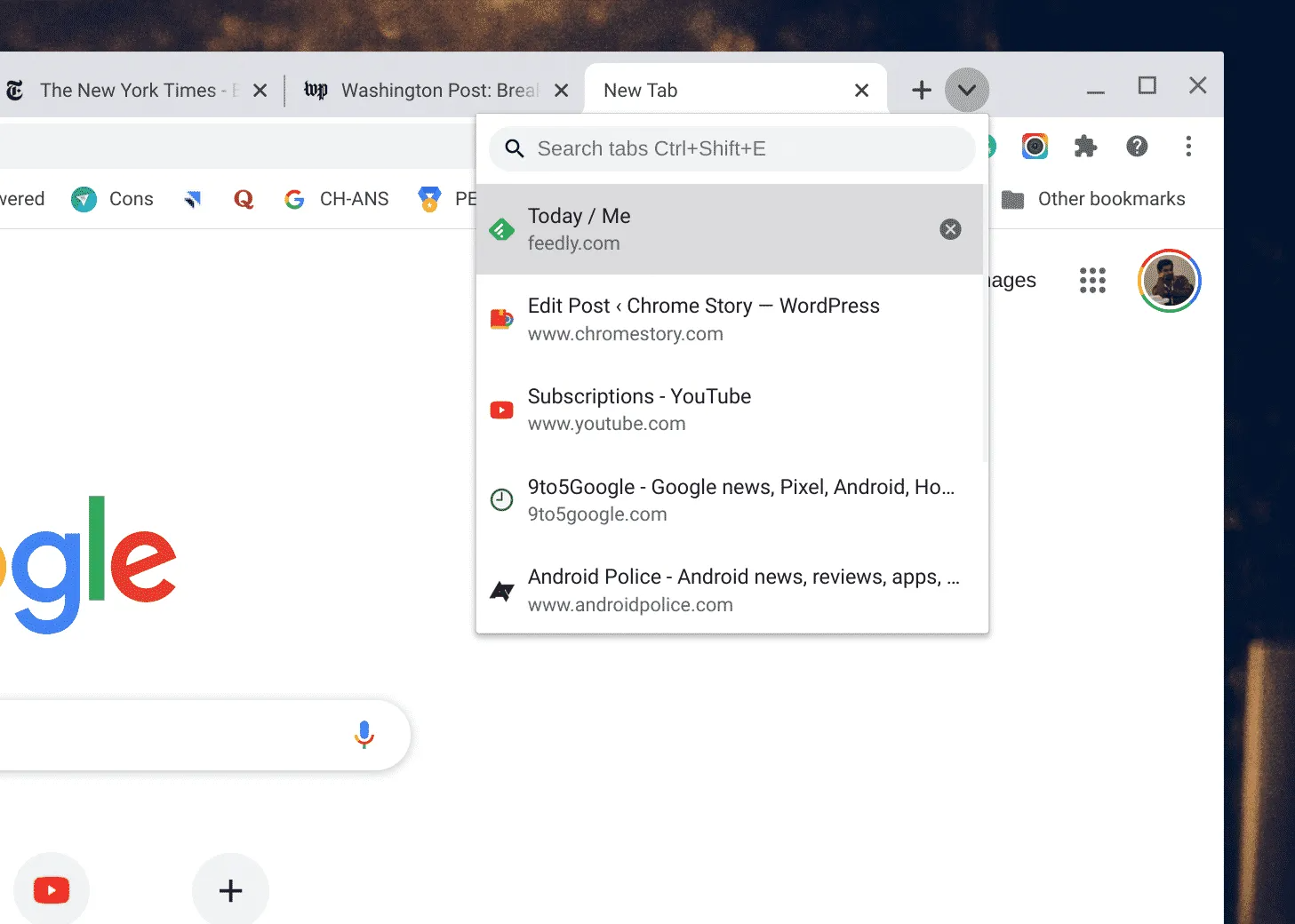
Task: Open the Google apps grid launcher
Action: click(x=1092, y=281)
